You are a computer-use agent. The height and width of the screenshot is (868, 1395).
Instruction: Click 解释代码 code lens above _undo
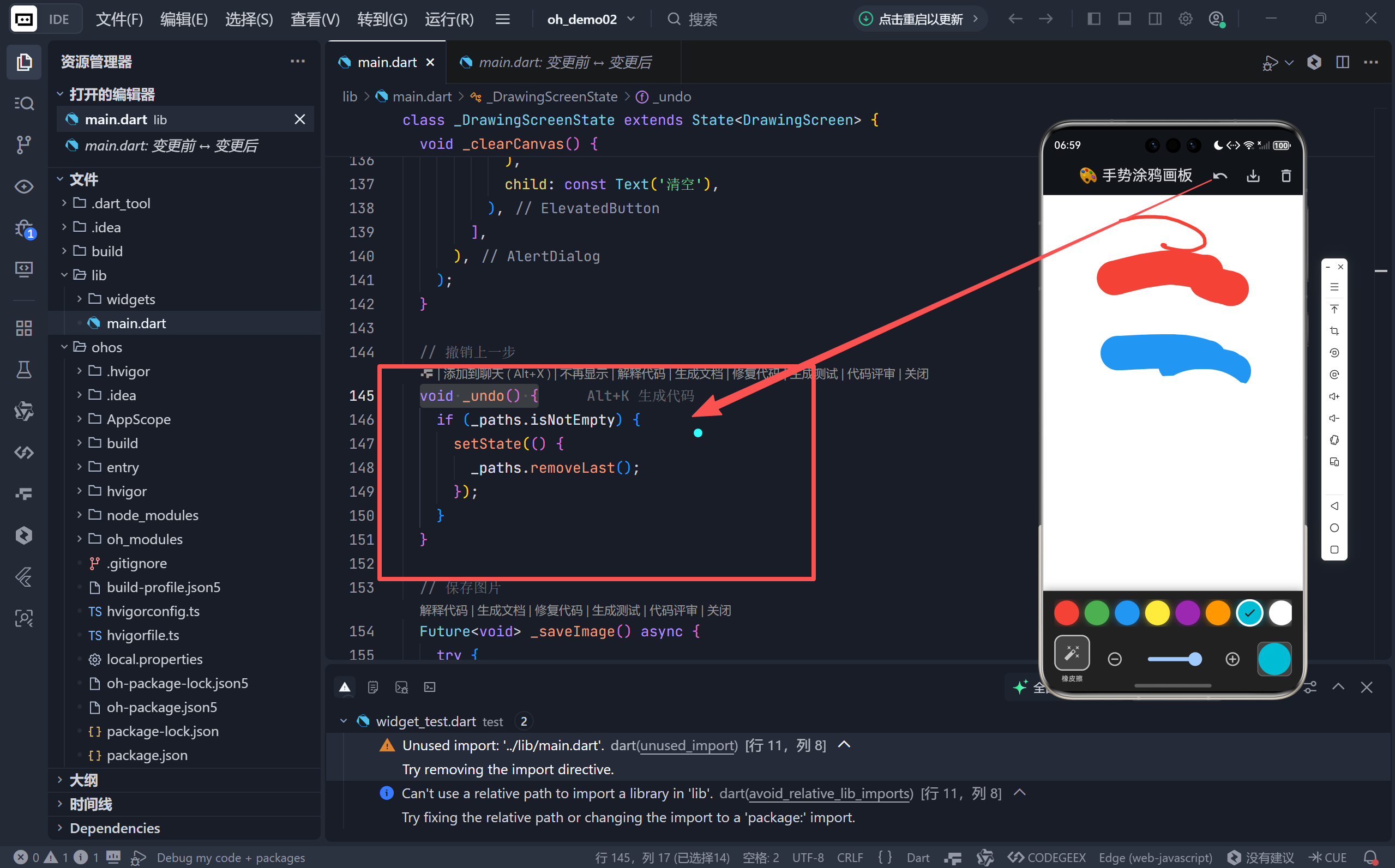click(640, 374)
